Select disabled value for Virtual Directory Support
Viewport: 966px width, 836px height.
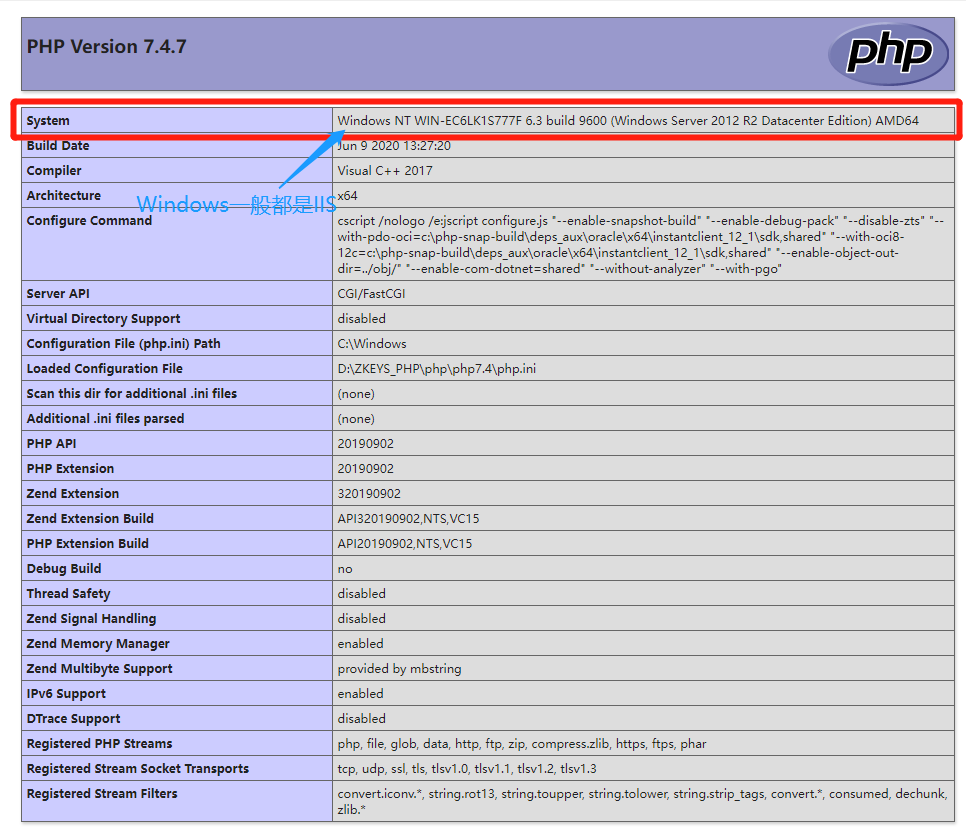tap(362, 319)
